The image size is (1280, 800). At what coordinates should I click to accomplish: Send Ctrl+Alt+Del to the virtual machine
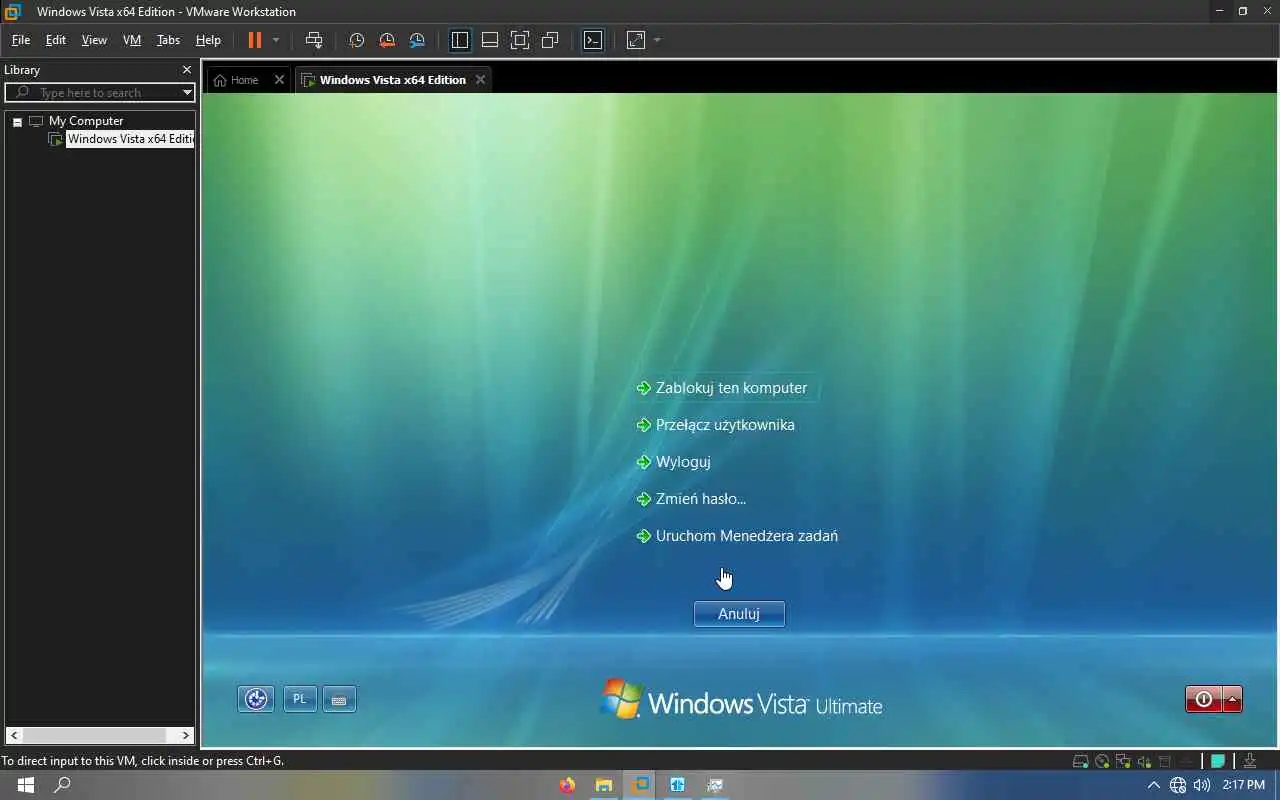coord(314,40)
